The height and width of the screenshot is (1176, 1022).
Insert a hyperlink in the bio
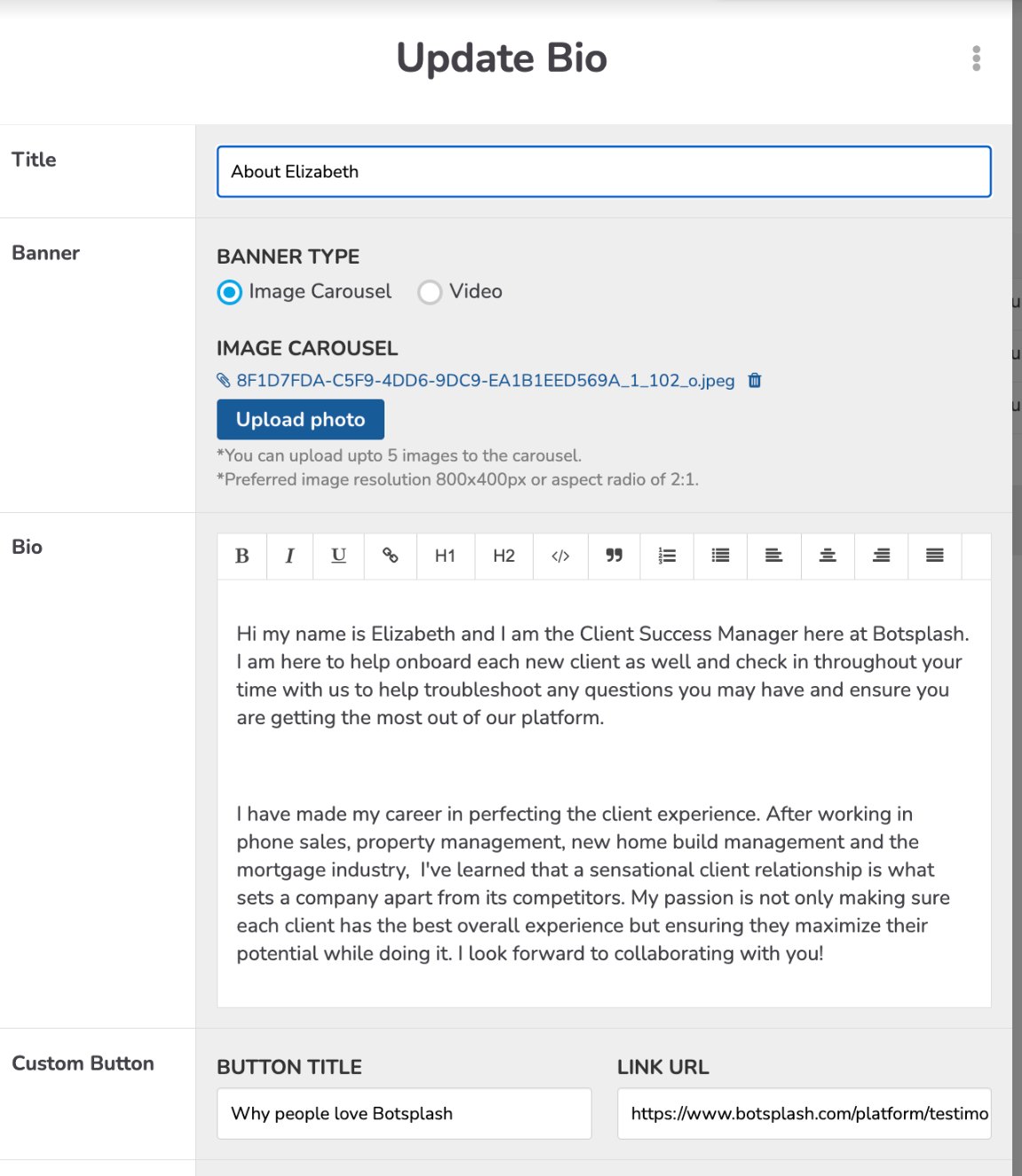(x=390, y=556)
